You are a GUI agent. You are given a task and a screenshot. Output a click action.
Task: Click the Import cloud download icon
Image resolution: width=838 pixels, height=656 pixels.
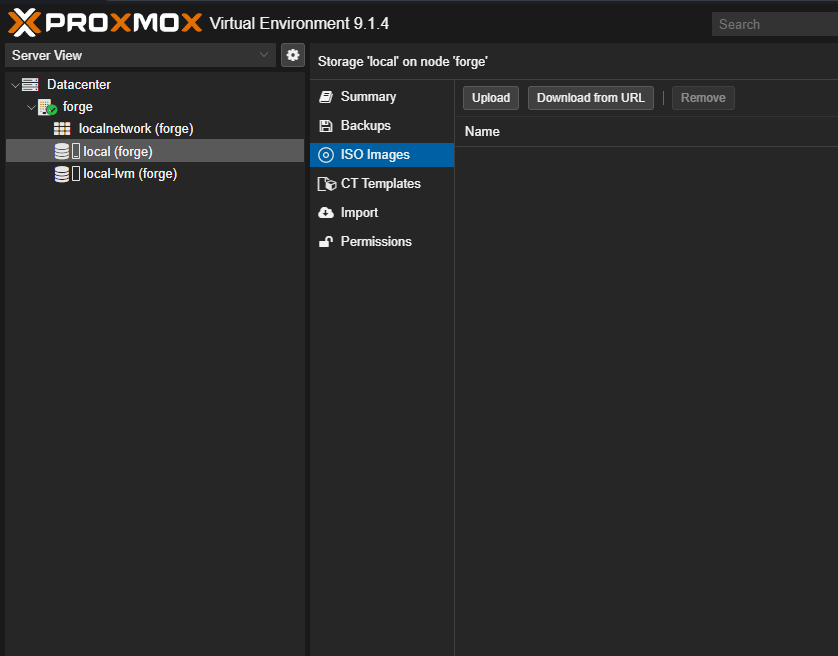[325, 213]
